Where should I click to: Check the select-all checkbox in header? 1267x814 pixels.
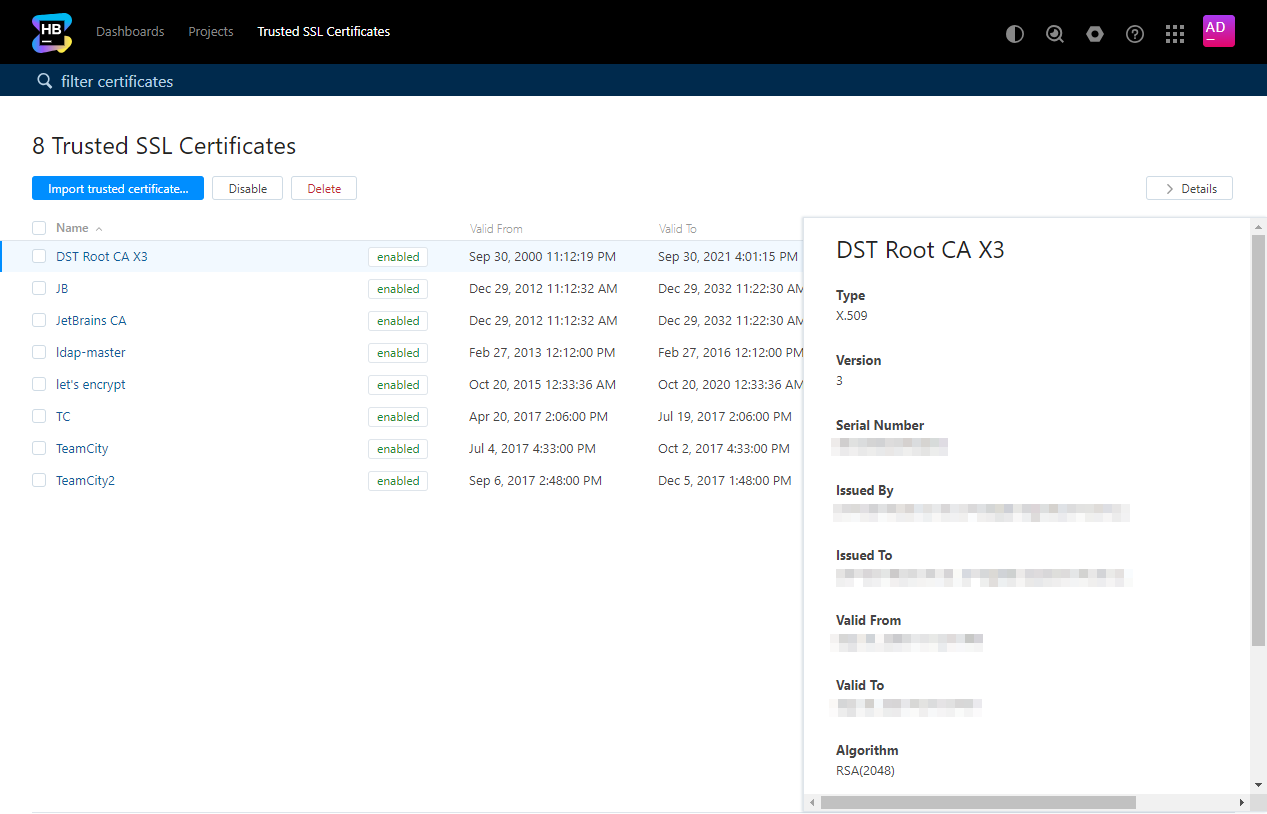[x=39, y=228]
